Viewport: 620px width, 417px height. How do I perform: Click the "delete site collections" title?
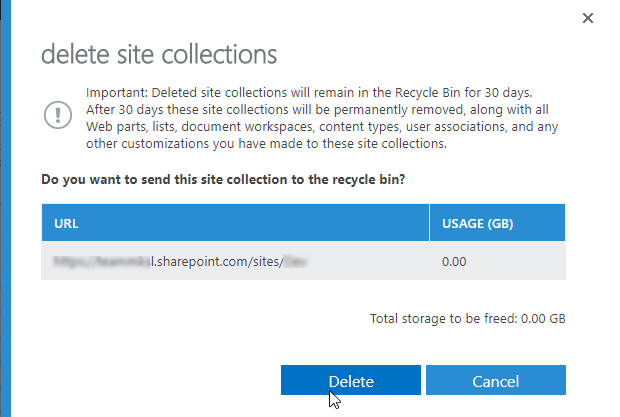(159, 53)
